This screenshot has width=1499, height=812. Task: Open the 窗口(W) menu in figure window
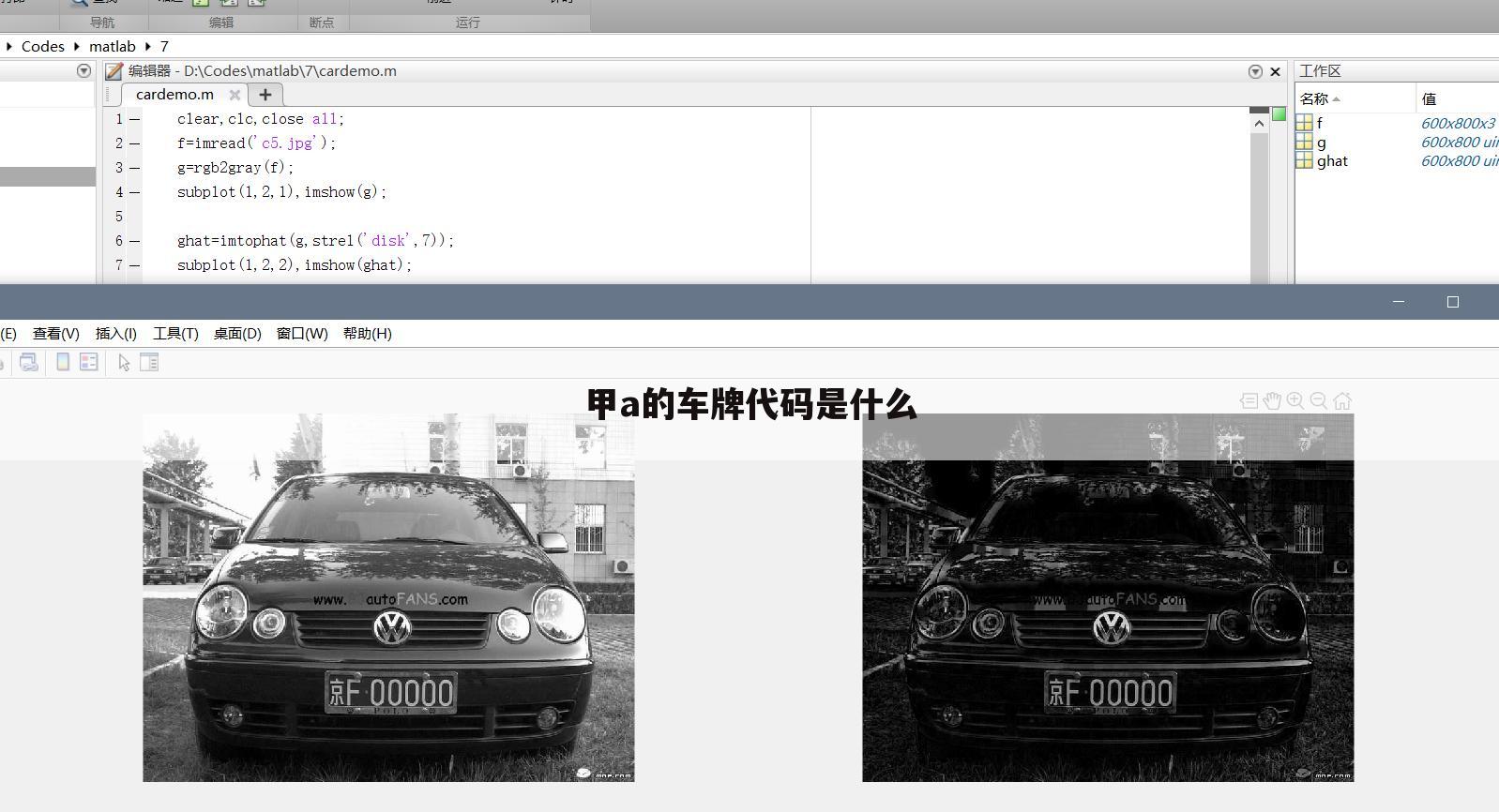(x=302, y=333)
